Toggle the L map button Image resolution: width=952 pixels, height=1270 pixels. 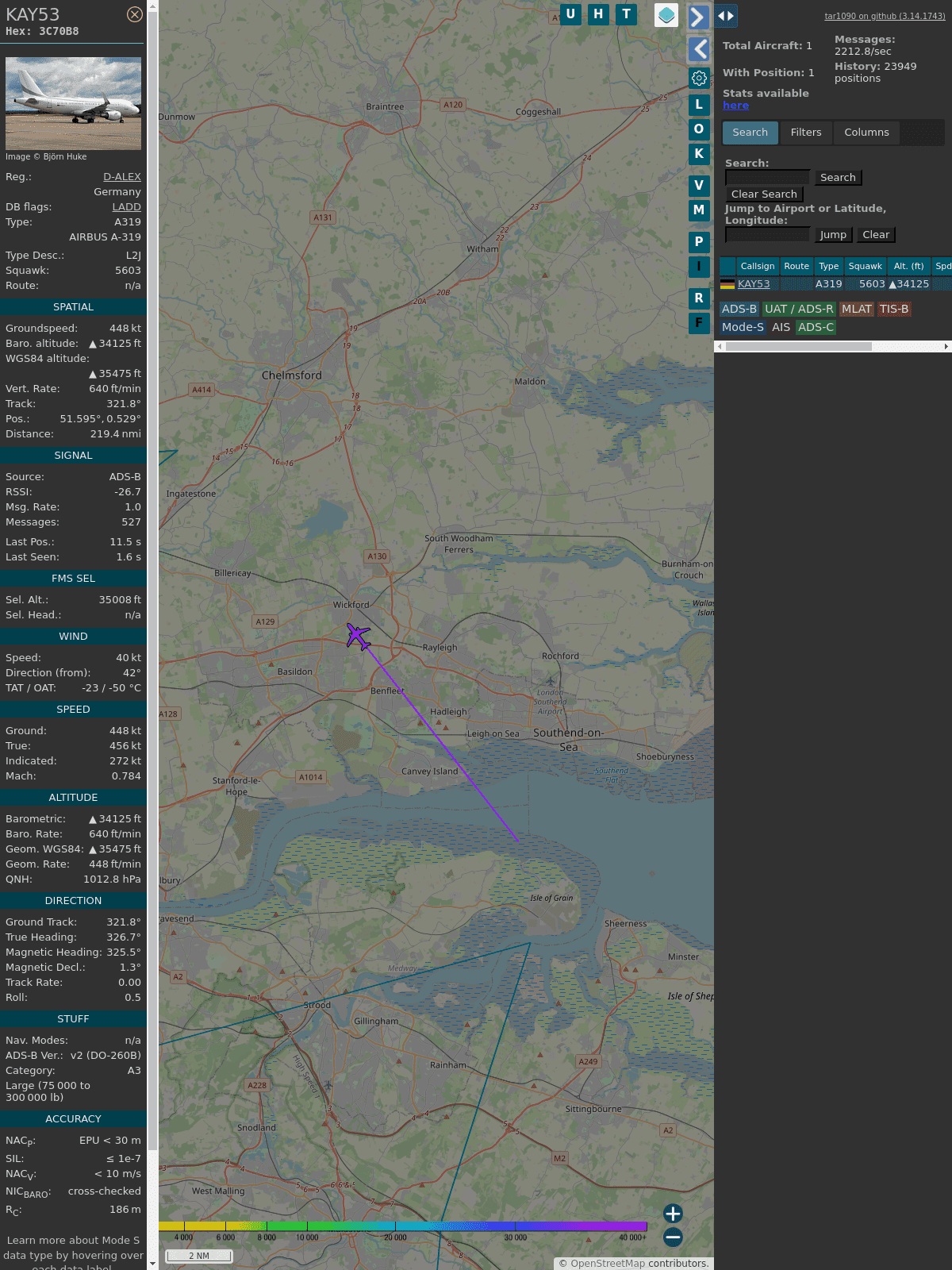[699, 105]
